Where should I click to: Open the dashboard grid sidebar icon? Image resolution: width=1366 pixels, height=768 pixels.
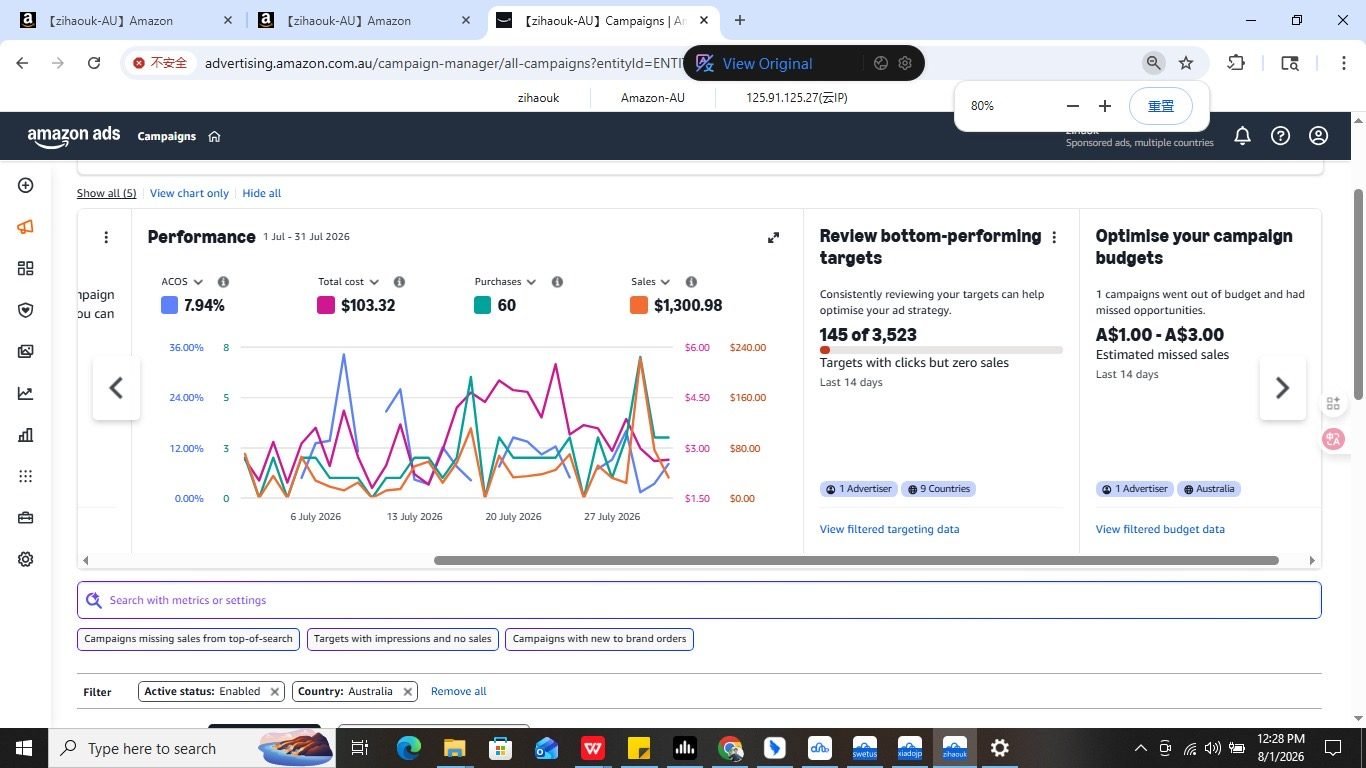point(26,268)
